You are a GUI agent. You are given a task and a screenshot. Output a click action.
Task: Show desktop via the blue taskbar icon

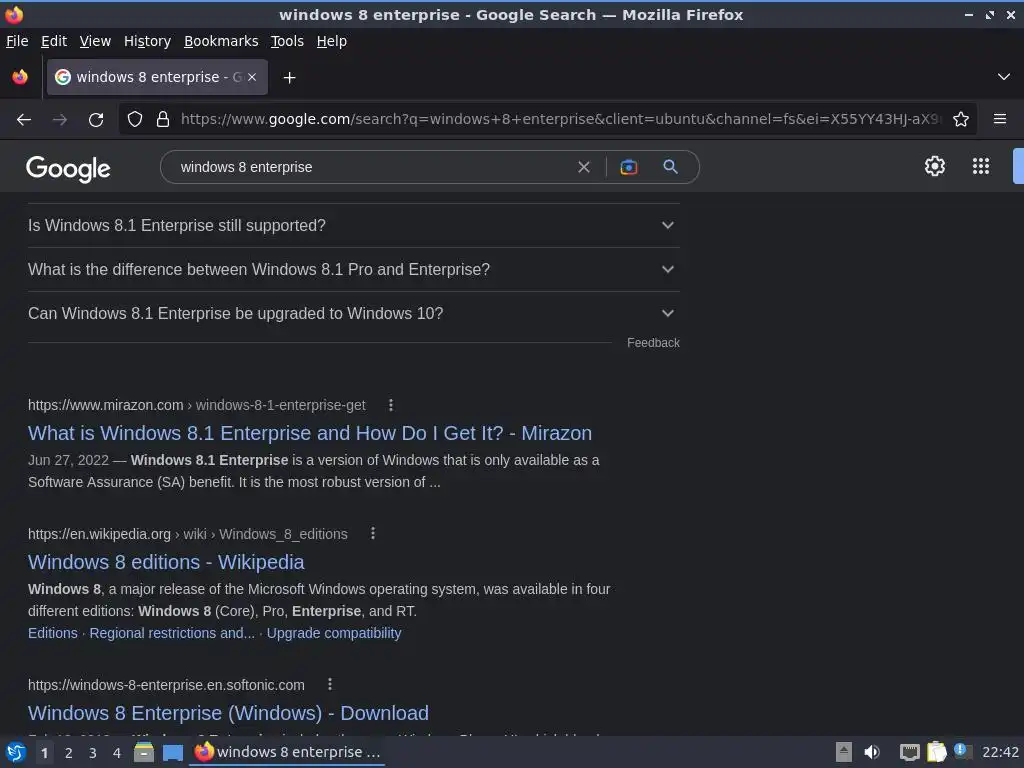coord(172,752)
